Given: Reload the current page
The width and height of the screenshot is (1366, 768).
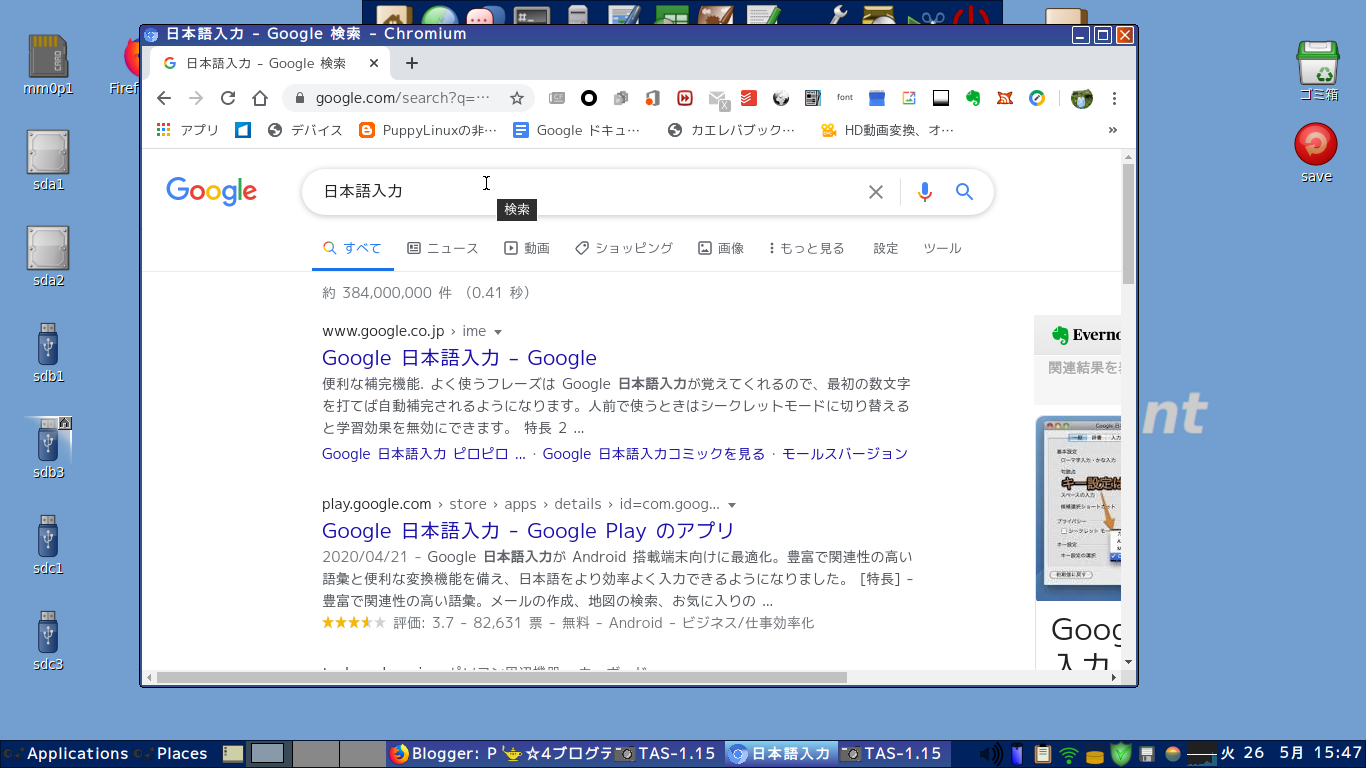Looking at the screenshot, I should [228, 98].
